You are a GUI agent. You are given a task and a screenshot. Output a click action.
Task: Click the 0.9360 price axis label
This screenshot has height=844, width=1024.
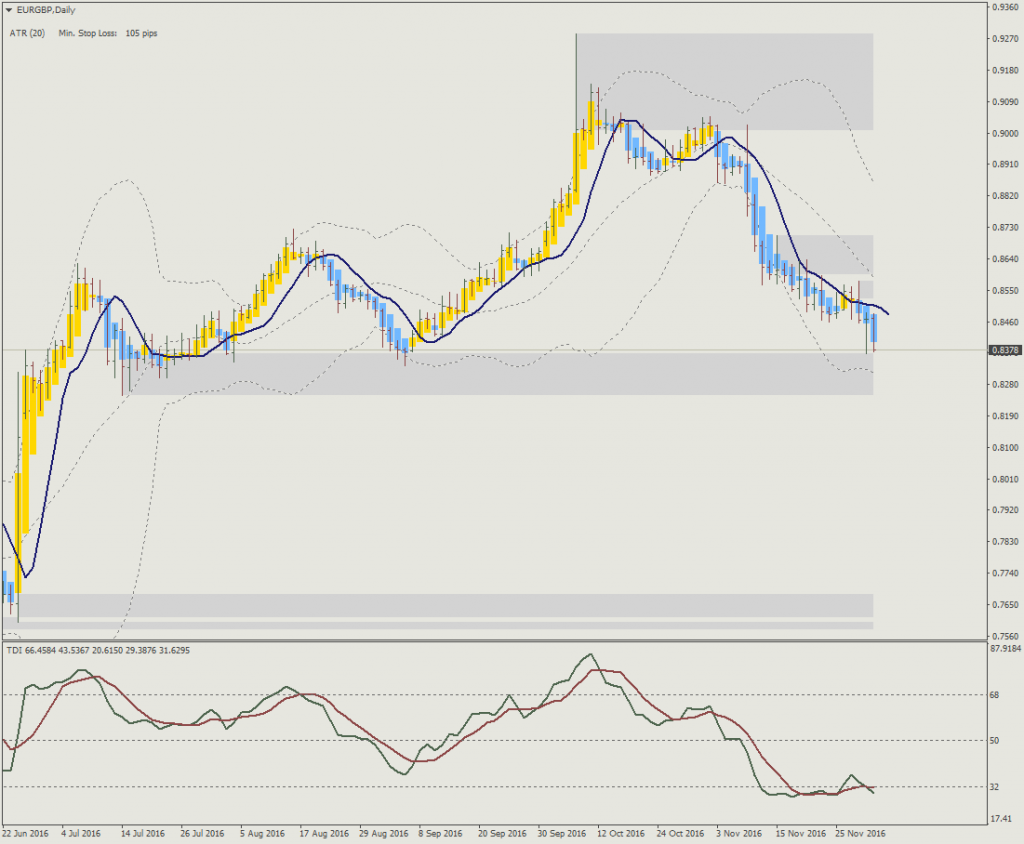(1004, 7)
